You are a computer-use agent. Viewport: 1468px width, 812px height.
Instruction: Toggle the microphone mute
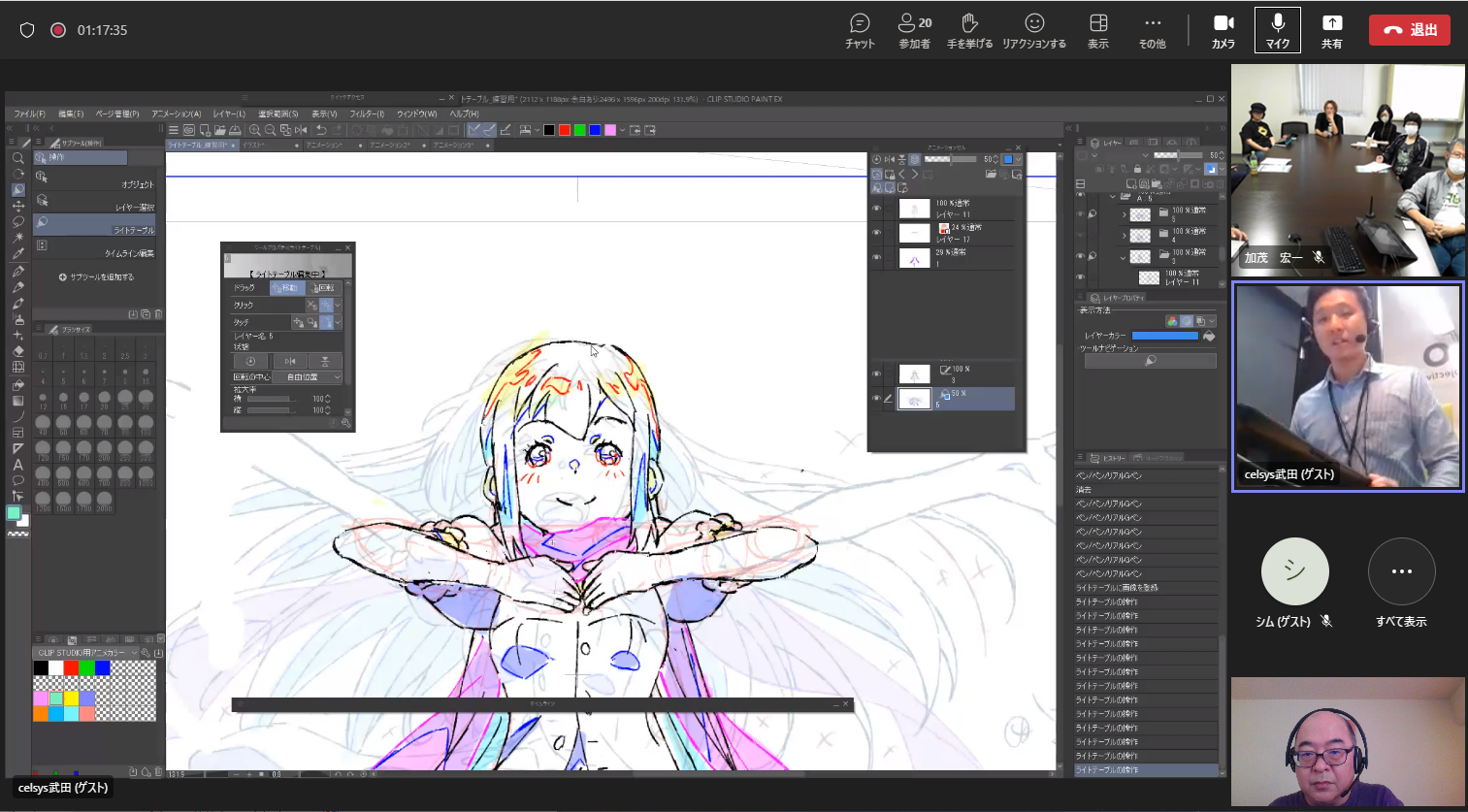[x=1278, y=30]
